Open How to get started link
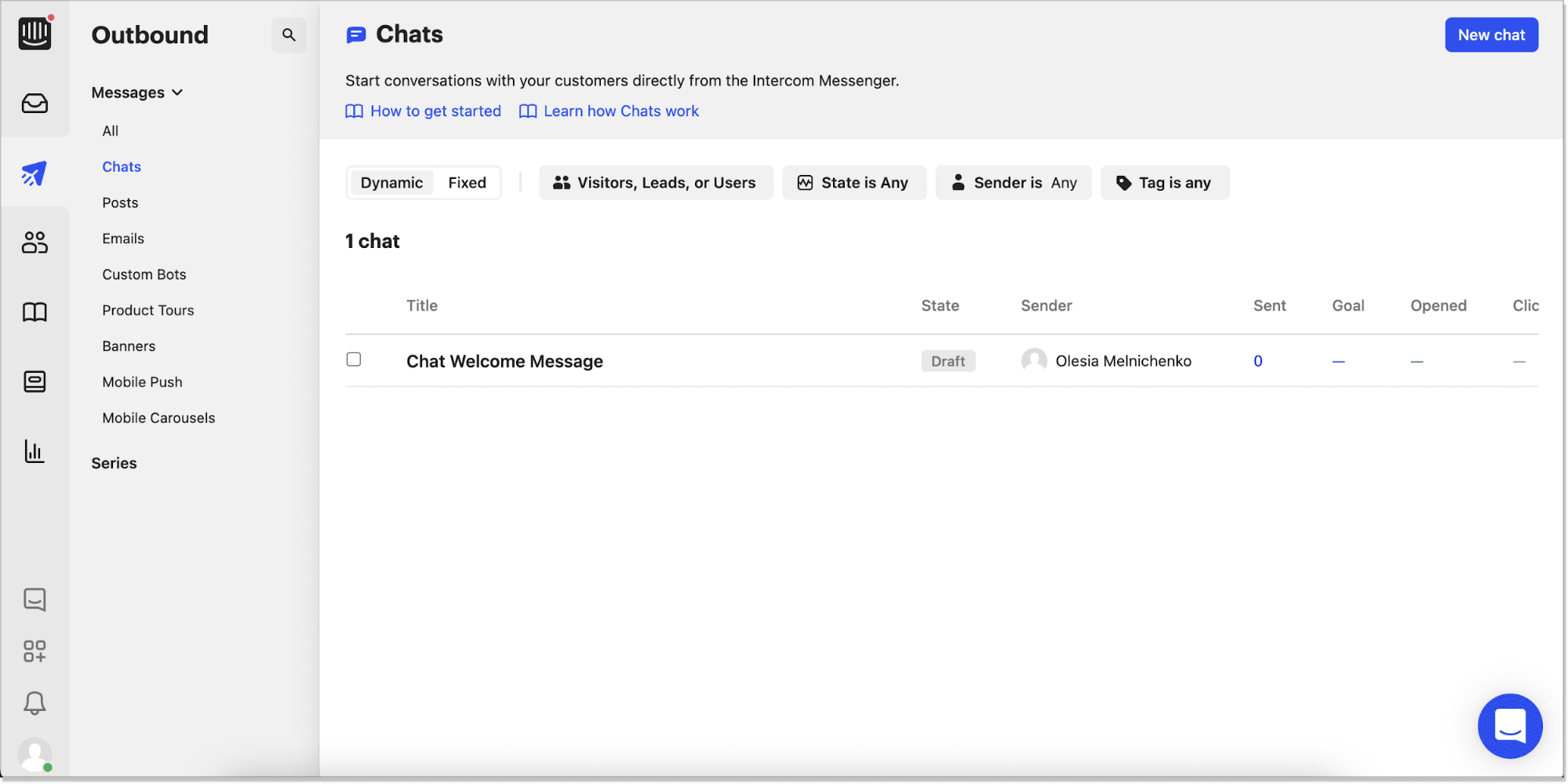 (435, 111)
